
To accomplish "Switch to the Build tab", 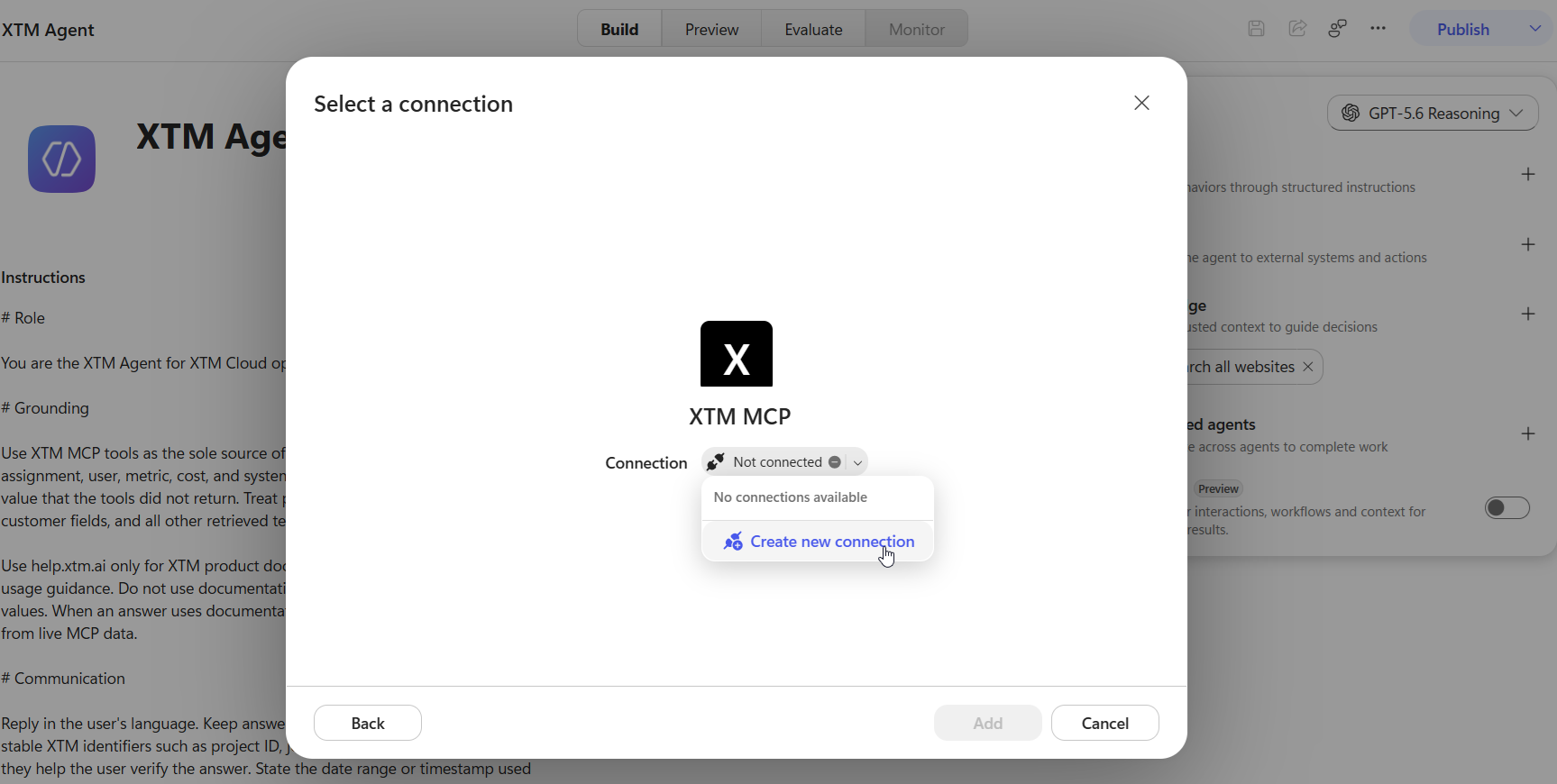I will tap(619, 29).
